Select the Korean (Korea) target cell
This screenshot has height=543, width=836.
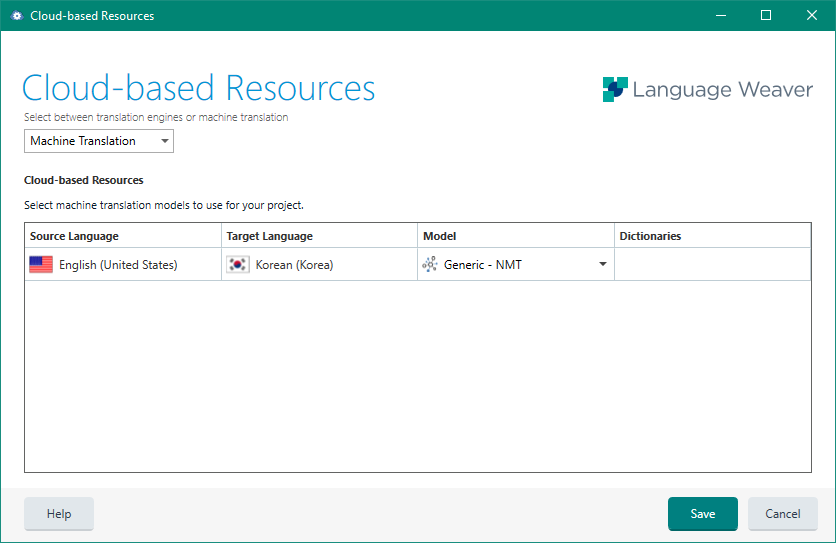pyautogui.click(x=294, y=265)
